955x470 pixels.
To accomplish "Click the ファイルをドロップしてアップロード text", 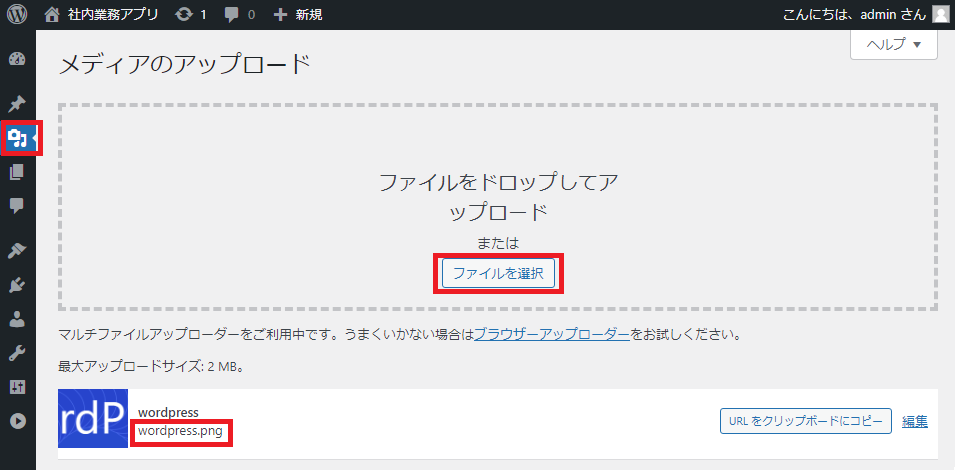I will (498, 197).
